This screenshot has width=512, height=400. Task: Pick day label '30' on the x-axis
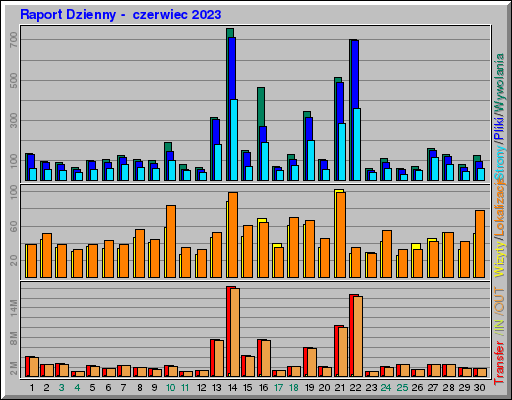(x=479, y=388)
